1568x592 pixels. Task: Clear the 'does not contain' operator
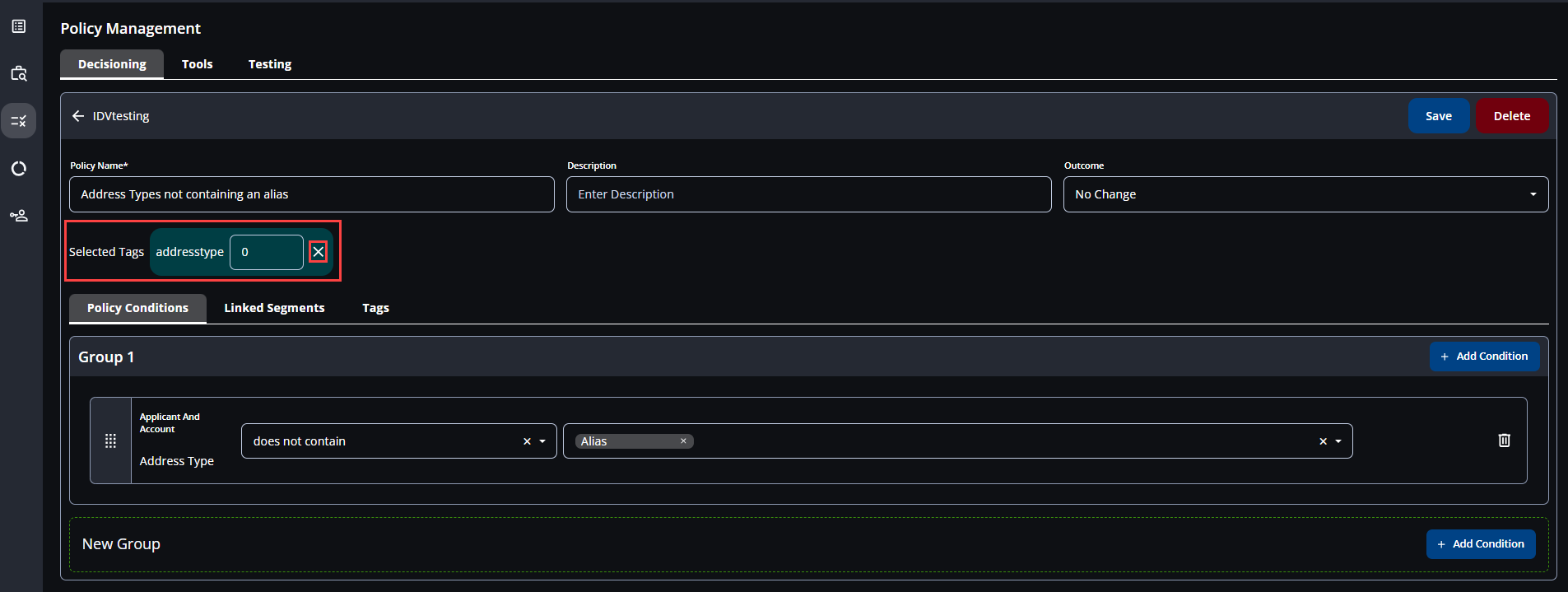click(527, 441)
